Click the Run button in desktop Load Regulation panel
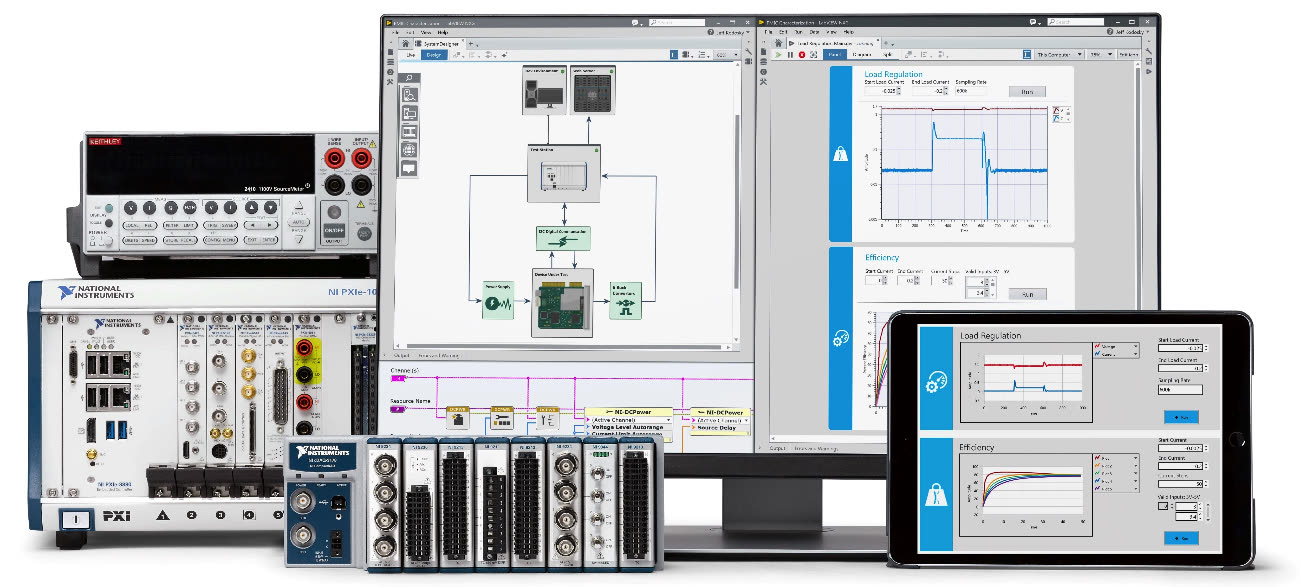This screenshot has height=587, width=1300. point(1026,91)
